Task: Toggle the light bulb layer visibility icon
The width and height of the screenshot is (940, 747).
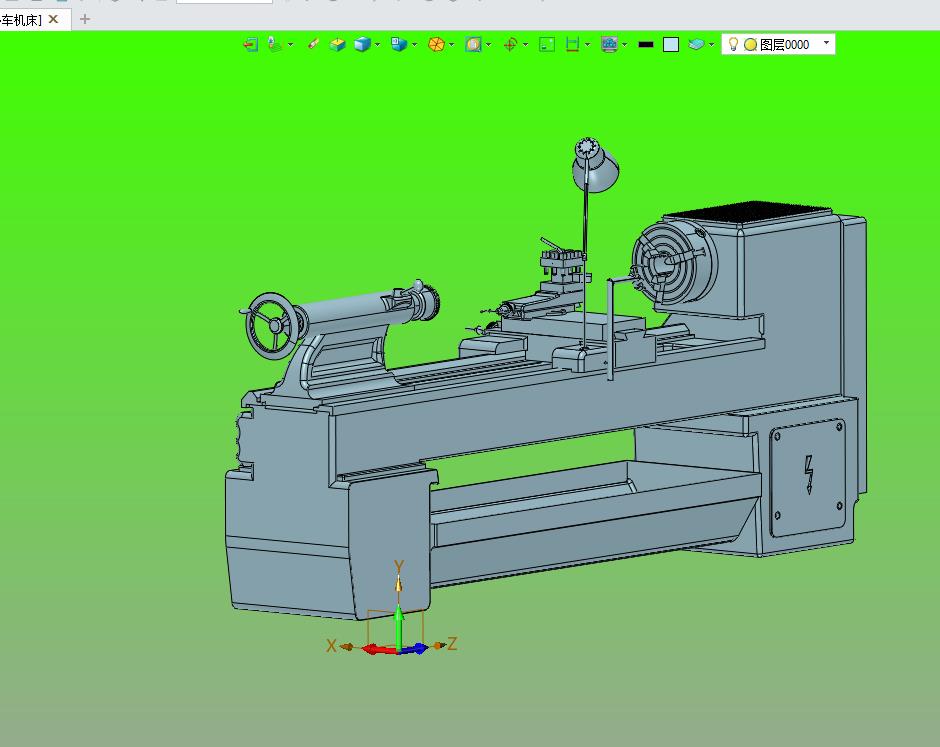Action: 733,44
